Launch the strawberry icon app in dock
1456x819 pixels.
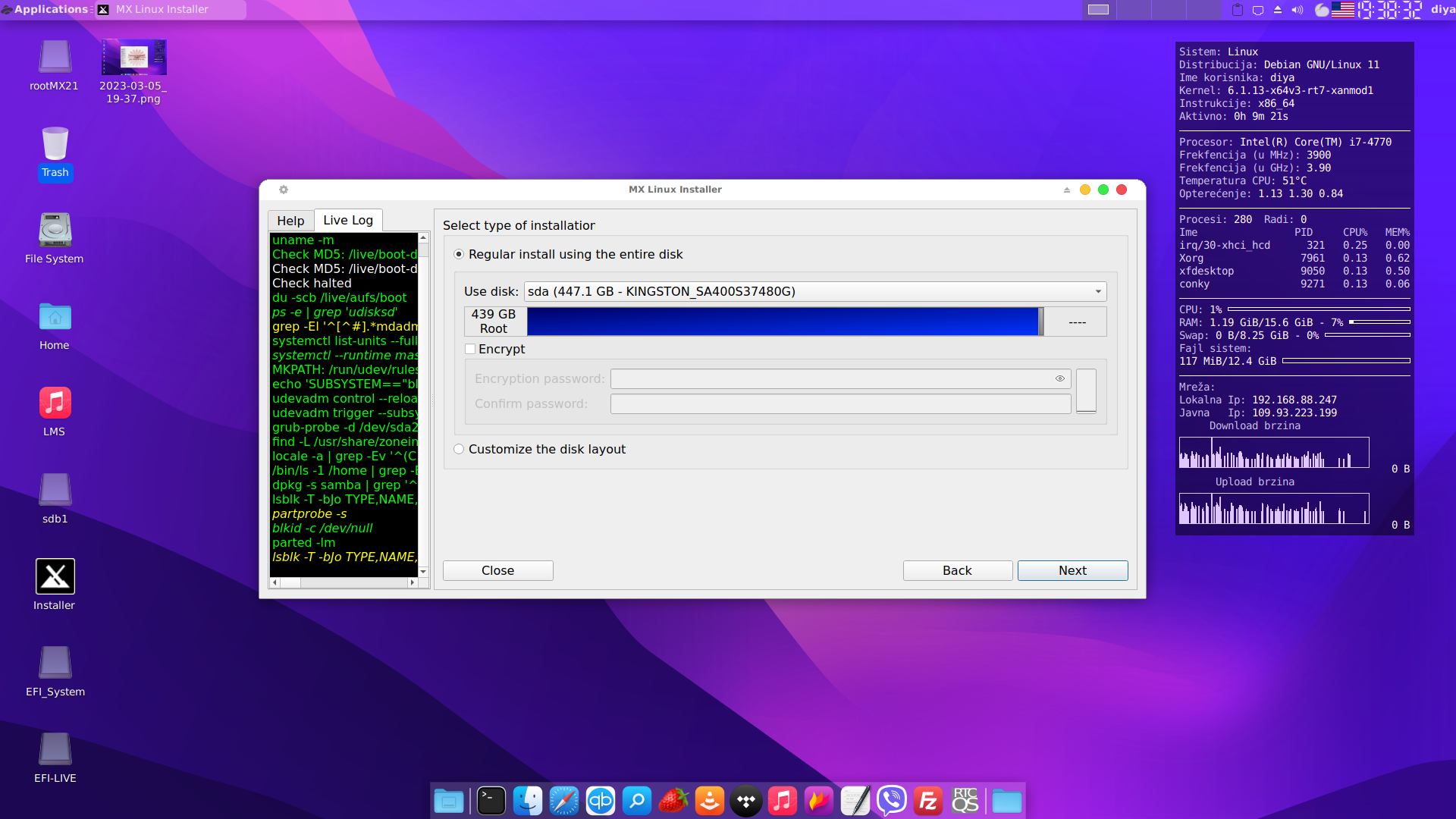[673, 801]
